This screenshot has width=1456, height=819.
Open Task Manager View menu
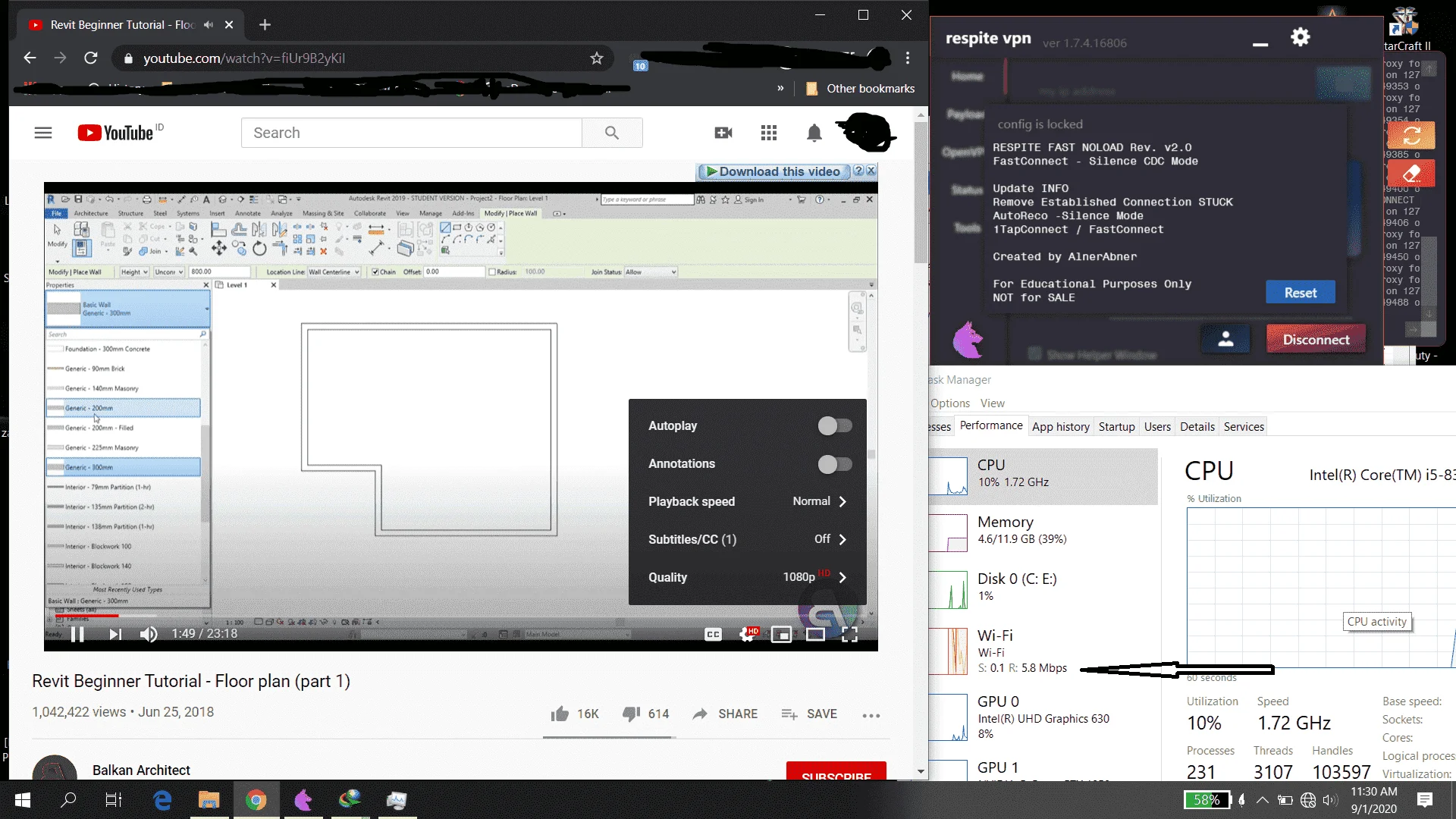click(992, 403)
